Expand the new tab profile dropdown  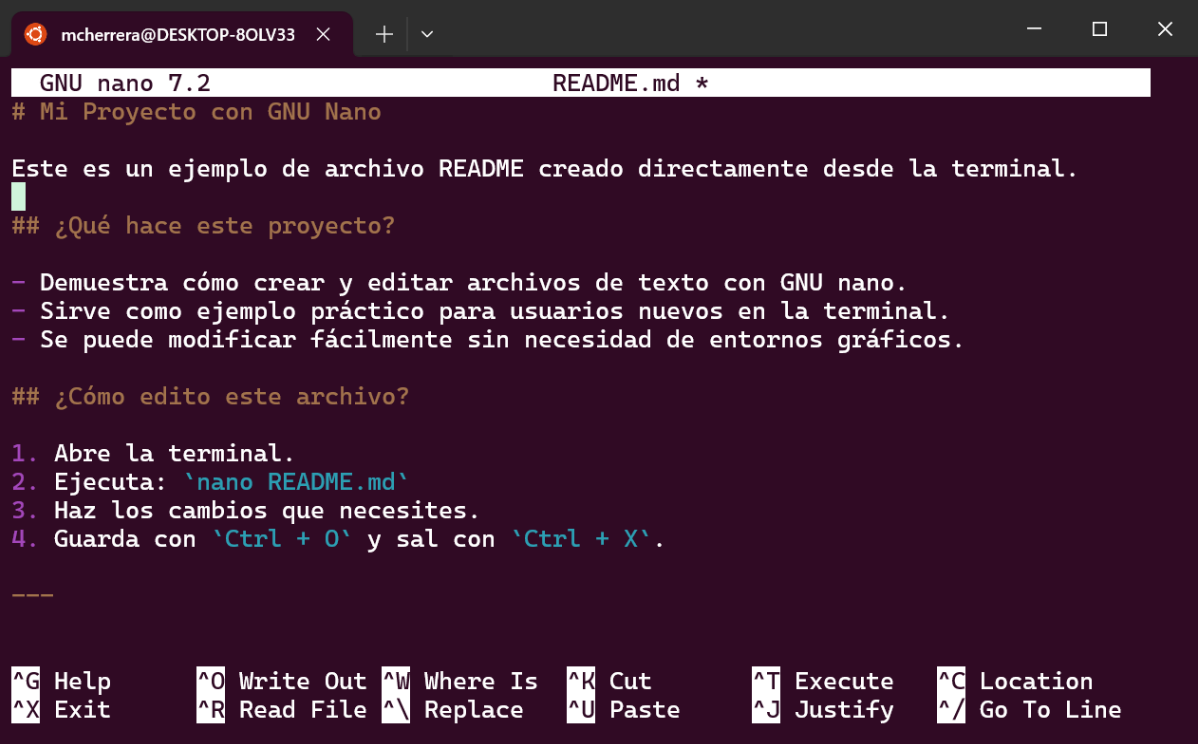coord(427,34)
